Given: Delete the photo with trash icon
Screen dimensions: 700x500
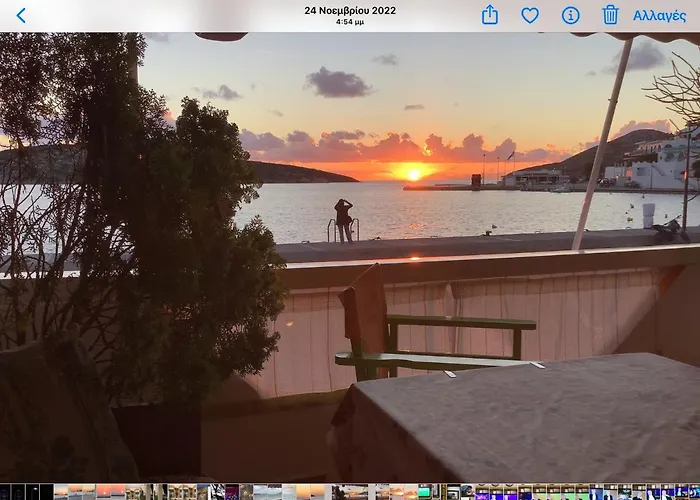Looking at the screenshot, I should (610, 15).
